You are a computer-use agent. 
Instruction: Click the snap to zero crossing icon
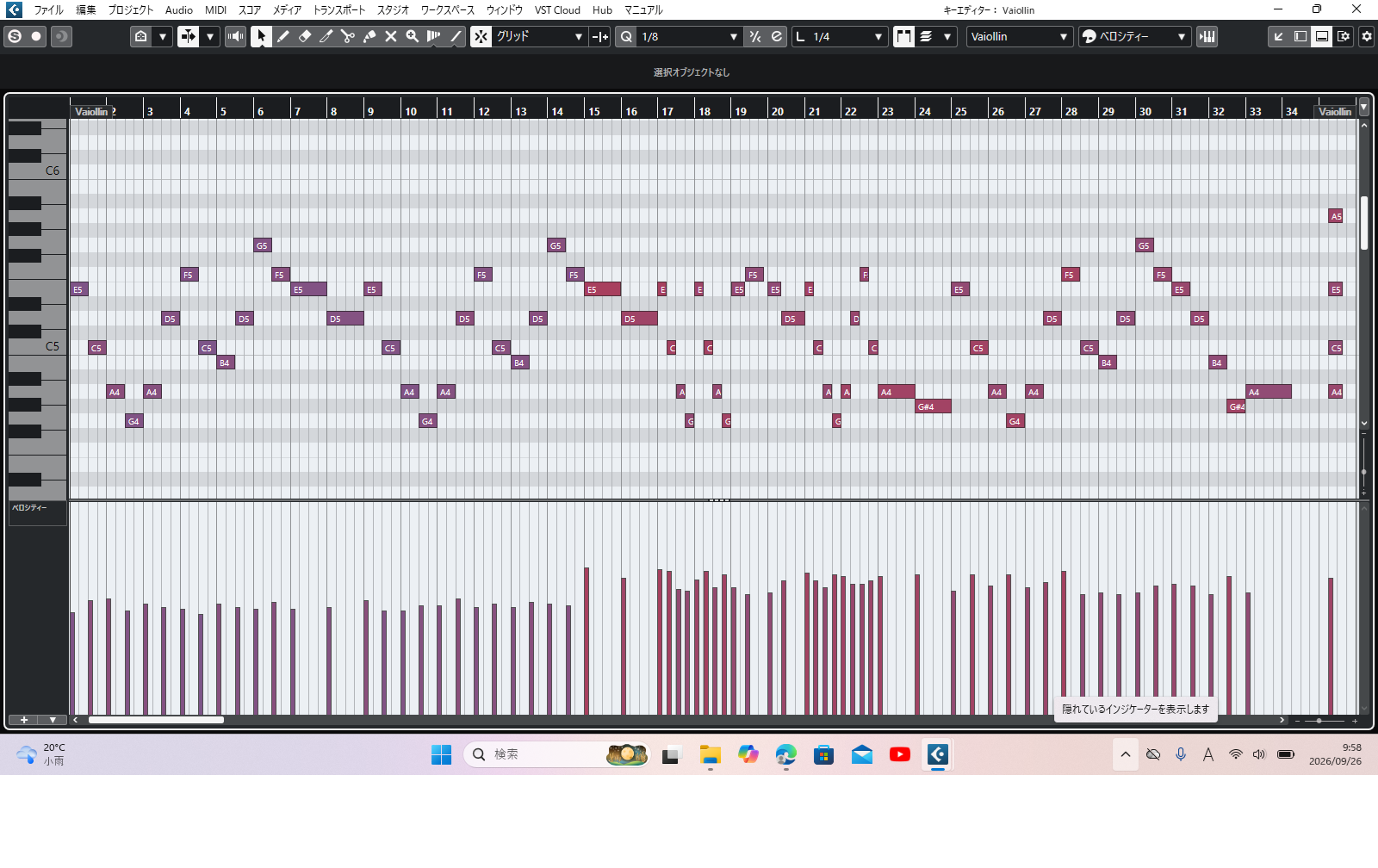[x=600, y=36]
